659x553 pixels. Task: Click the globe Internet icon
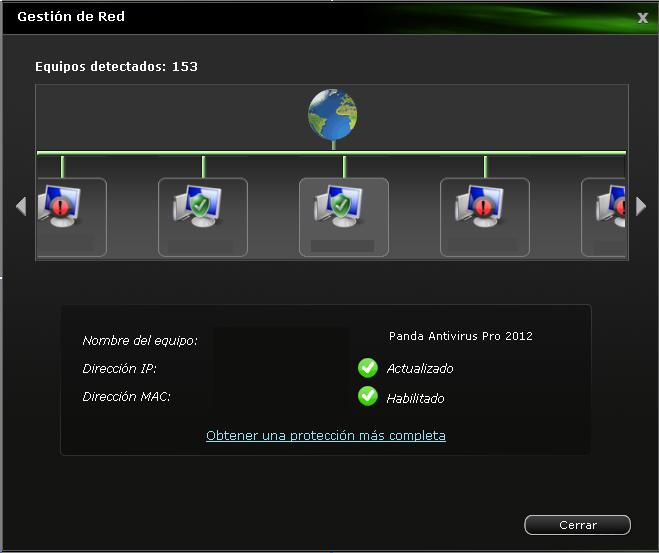[332, 115]
